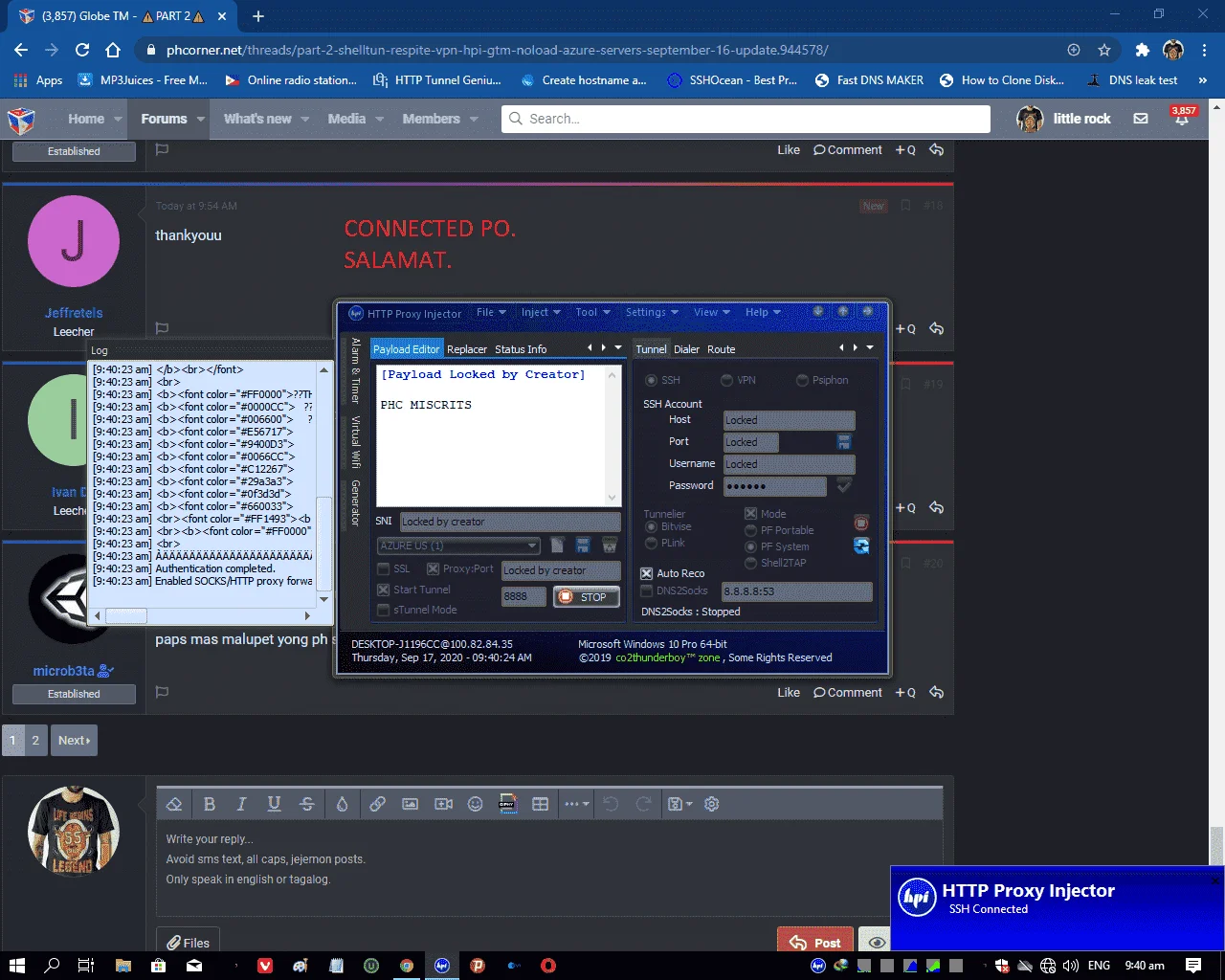Insert media using the video camera icon
This screenshot has width=1225, height=980.
443,804
